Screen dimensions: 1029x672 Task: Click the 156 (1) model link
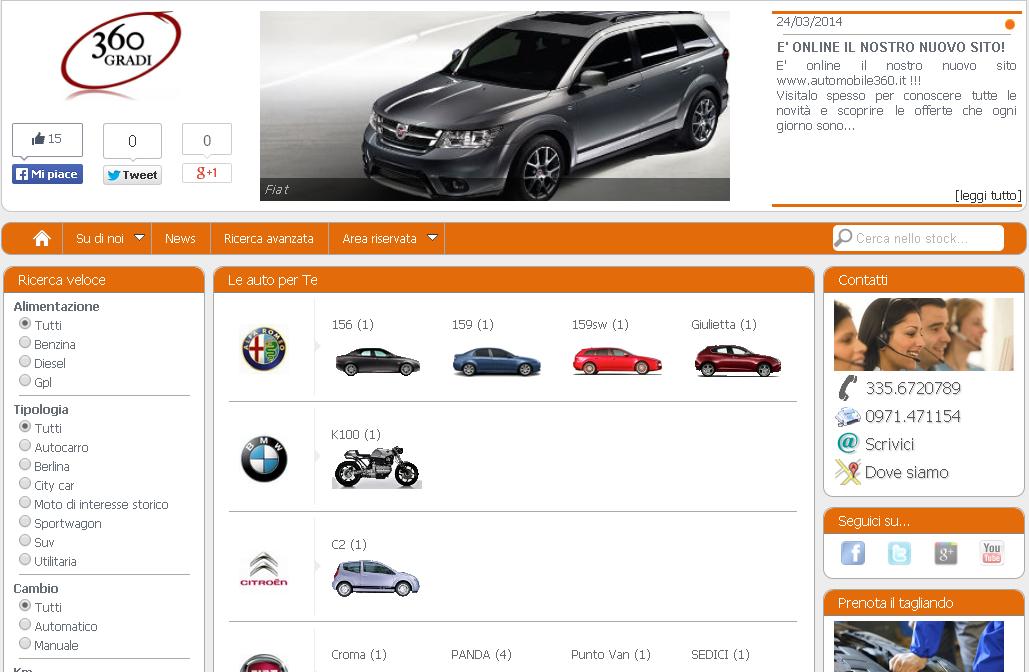352,324
